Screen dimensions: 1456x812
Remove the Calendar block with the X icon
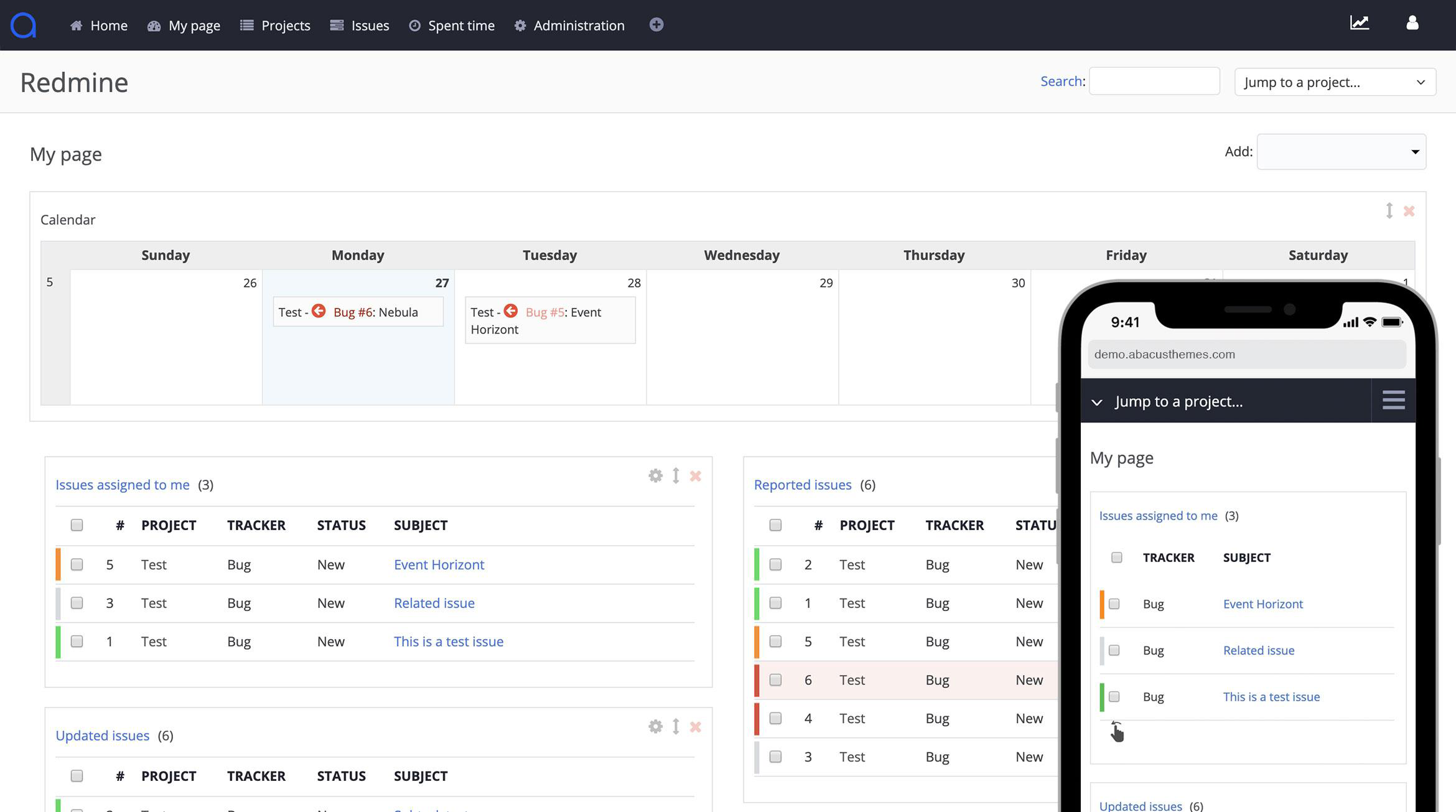pos(1409,212)
